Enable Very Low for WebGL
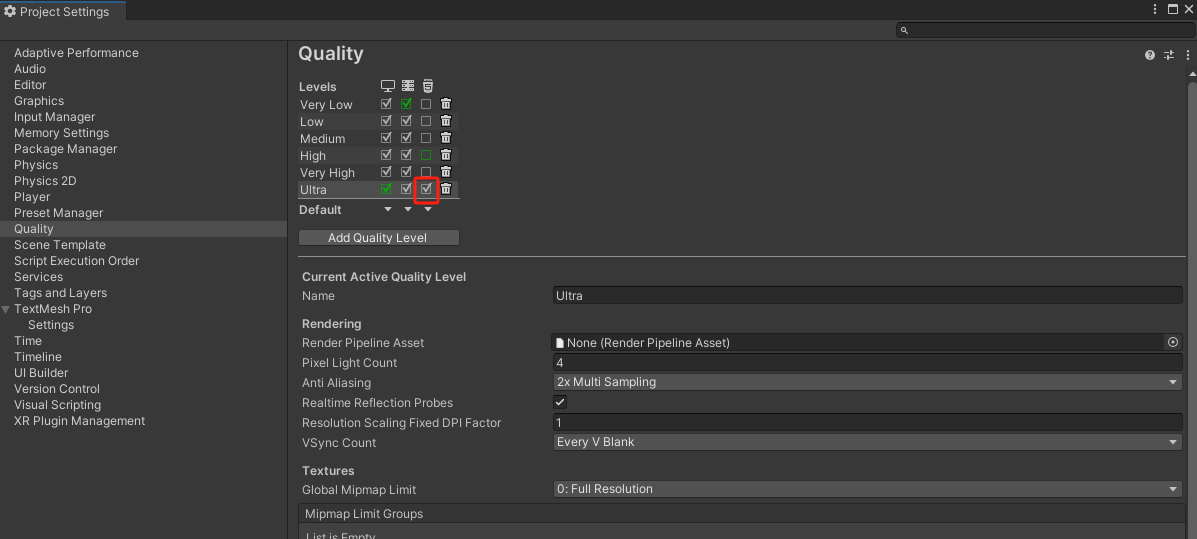The height and width of the screenshot is (539, 1197). (x=426, y=104)
